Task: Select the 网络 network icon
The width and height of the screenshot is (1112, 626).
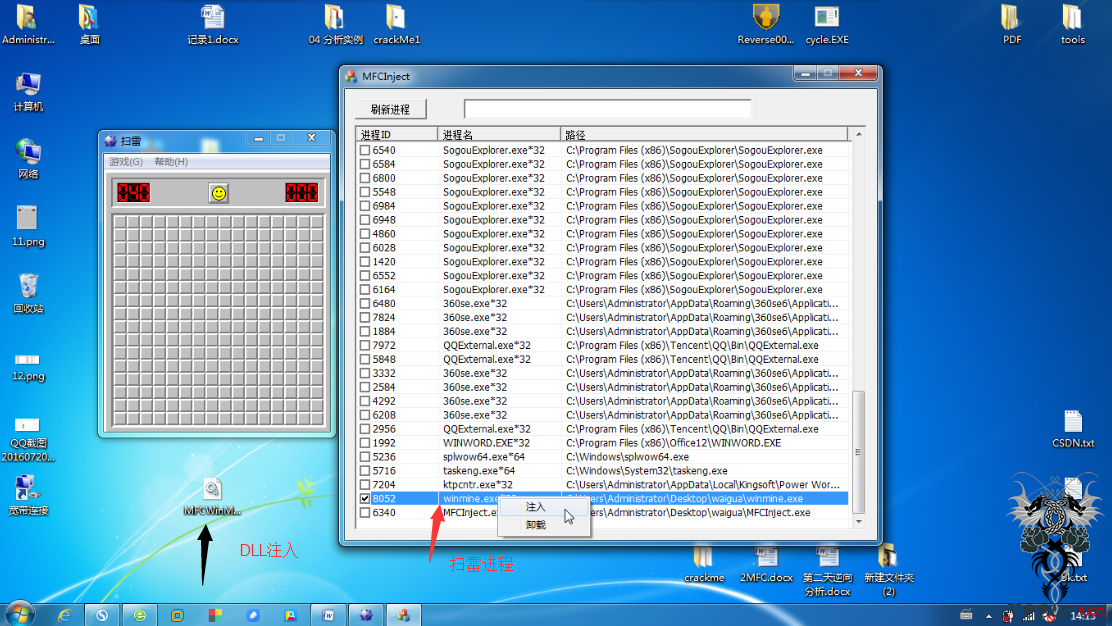Action: (28, 159)
